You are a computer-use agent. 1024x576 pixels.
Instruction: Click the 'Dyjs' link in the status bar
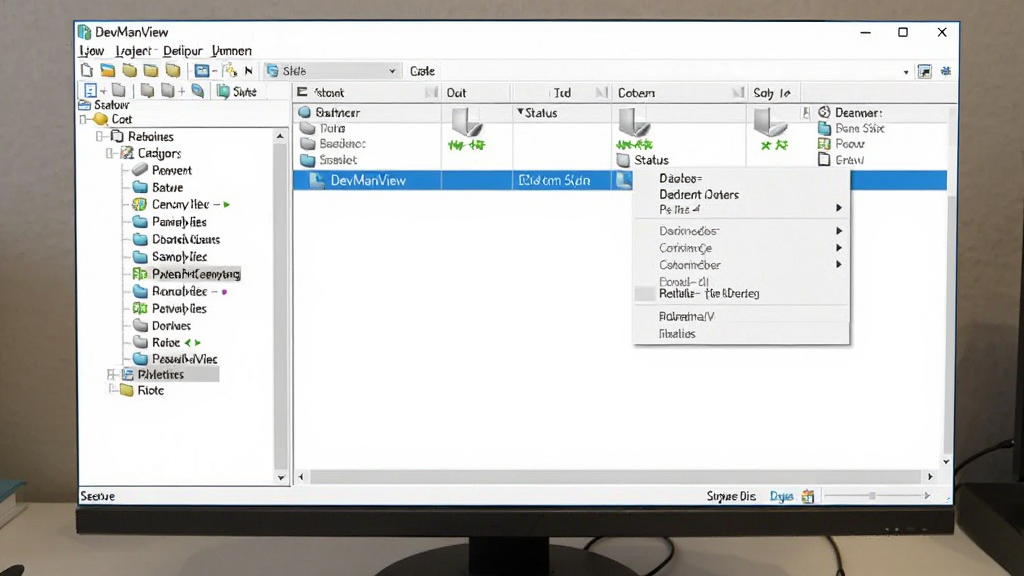(x=781, y=496)
